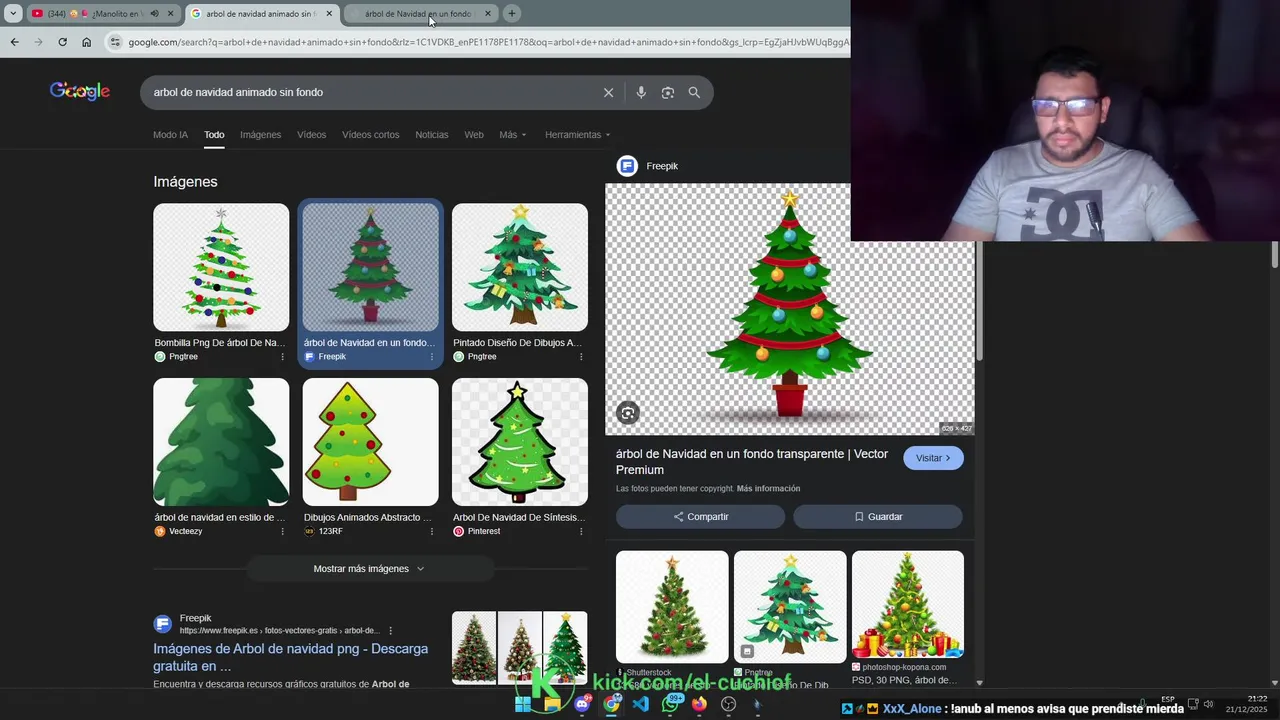Open Discord from the taskbar

coord(582,704)
